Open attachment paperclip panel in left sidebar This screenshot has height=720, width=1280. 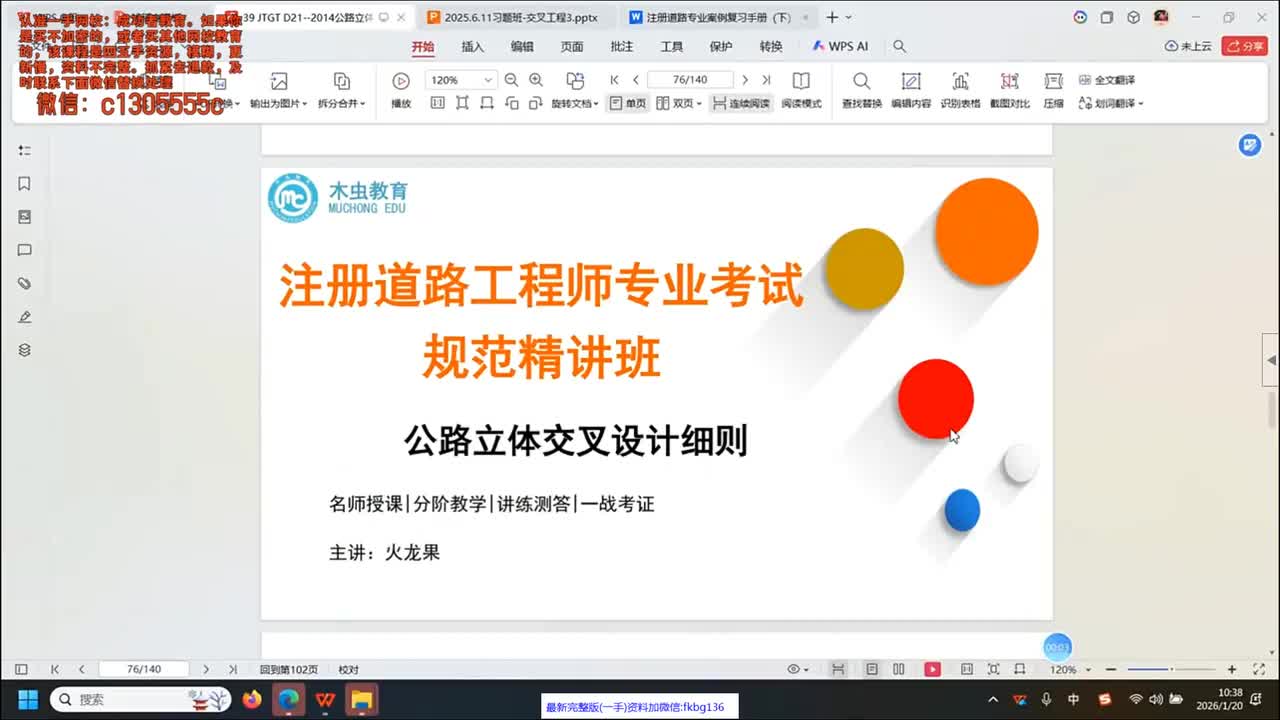point(25,284)
